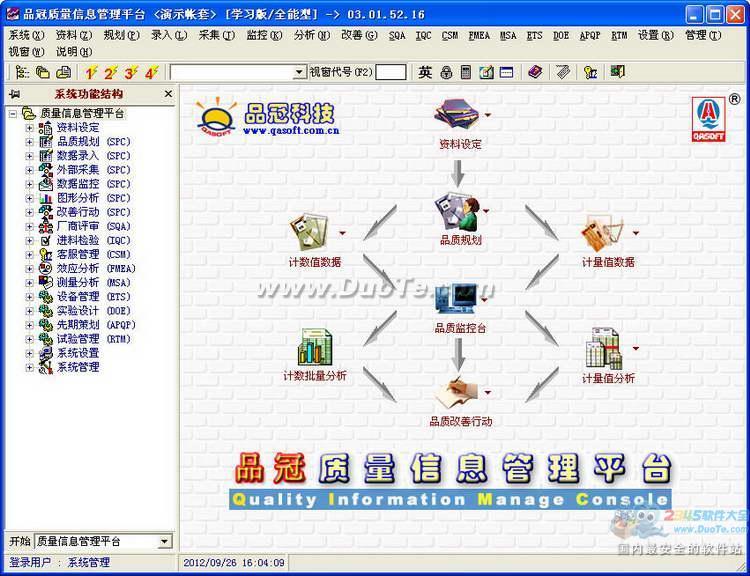Click the ruler tool toolbar icon
750x576 pixels.
(x=563, y=72)
